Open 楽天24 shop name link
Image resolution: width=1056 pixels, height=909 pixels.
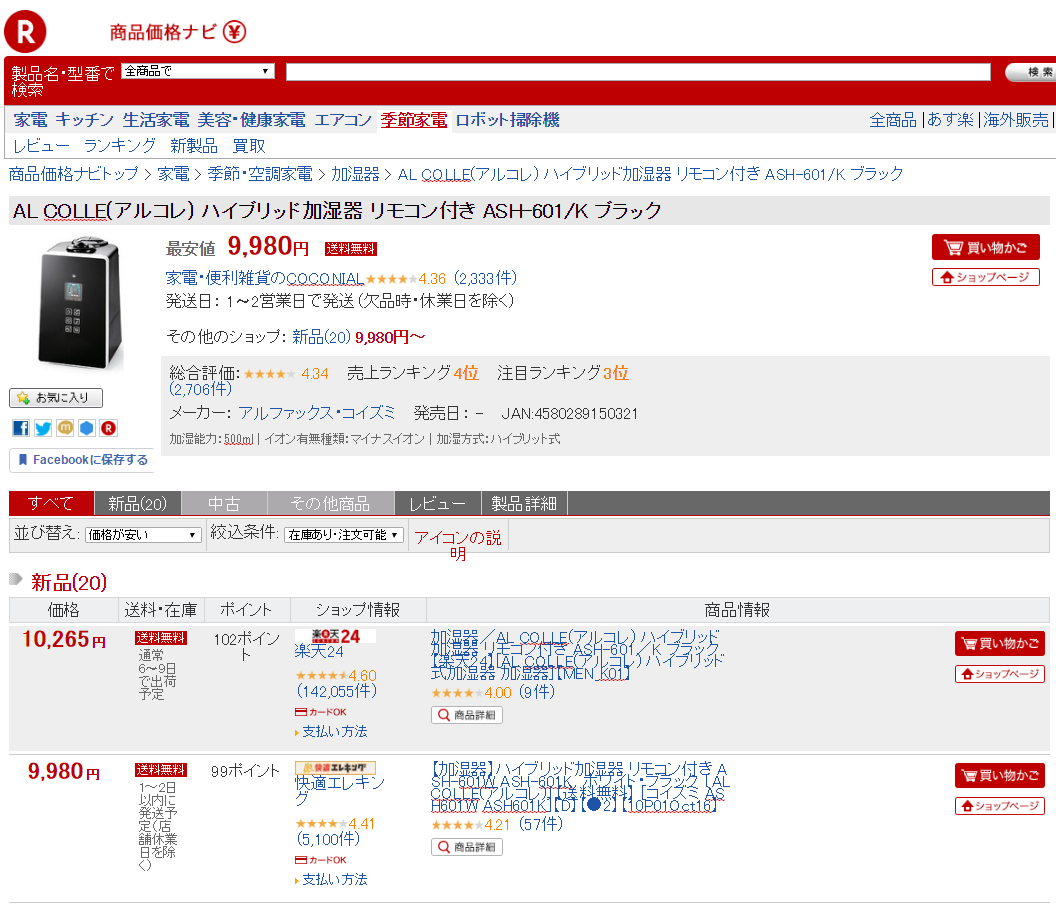319,651
